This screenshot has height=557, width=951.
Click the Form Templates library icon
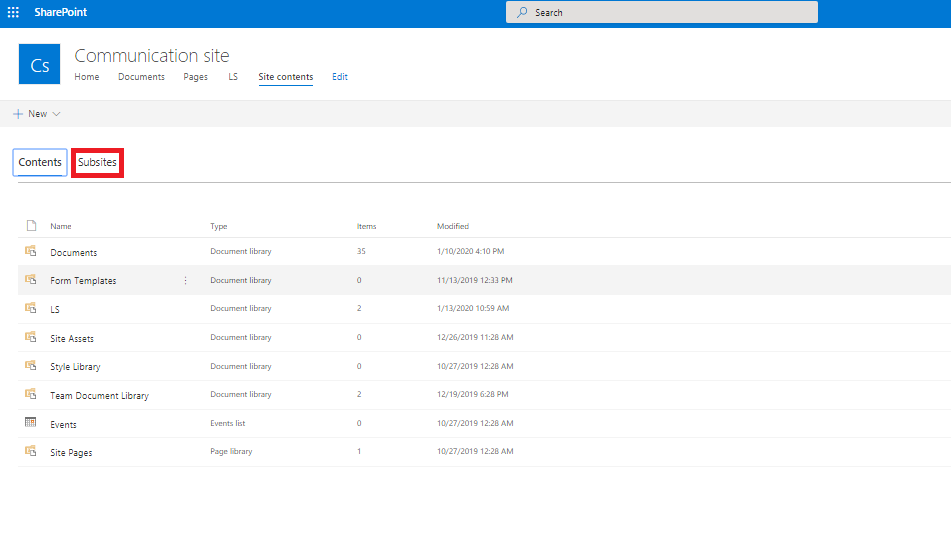point(30,279)
